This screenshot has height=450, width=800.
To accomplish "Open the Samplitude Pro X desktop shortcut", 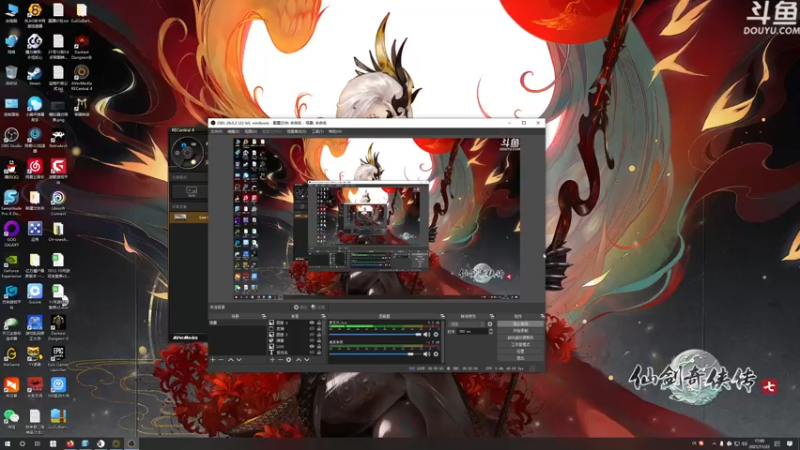I will tap(11, 202).
